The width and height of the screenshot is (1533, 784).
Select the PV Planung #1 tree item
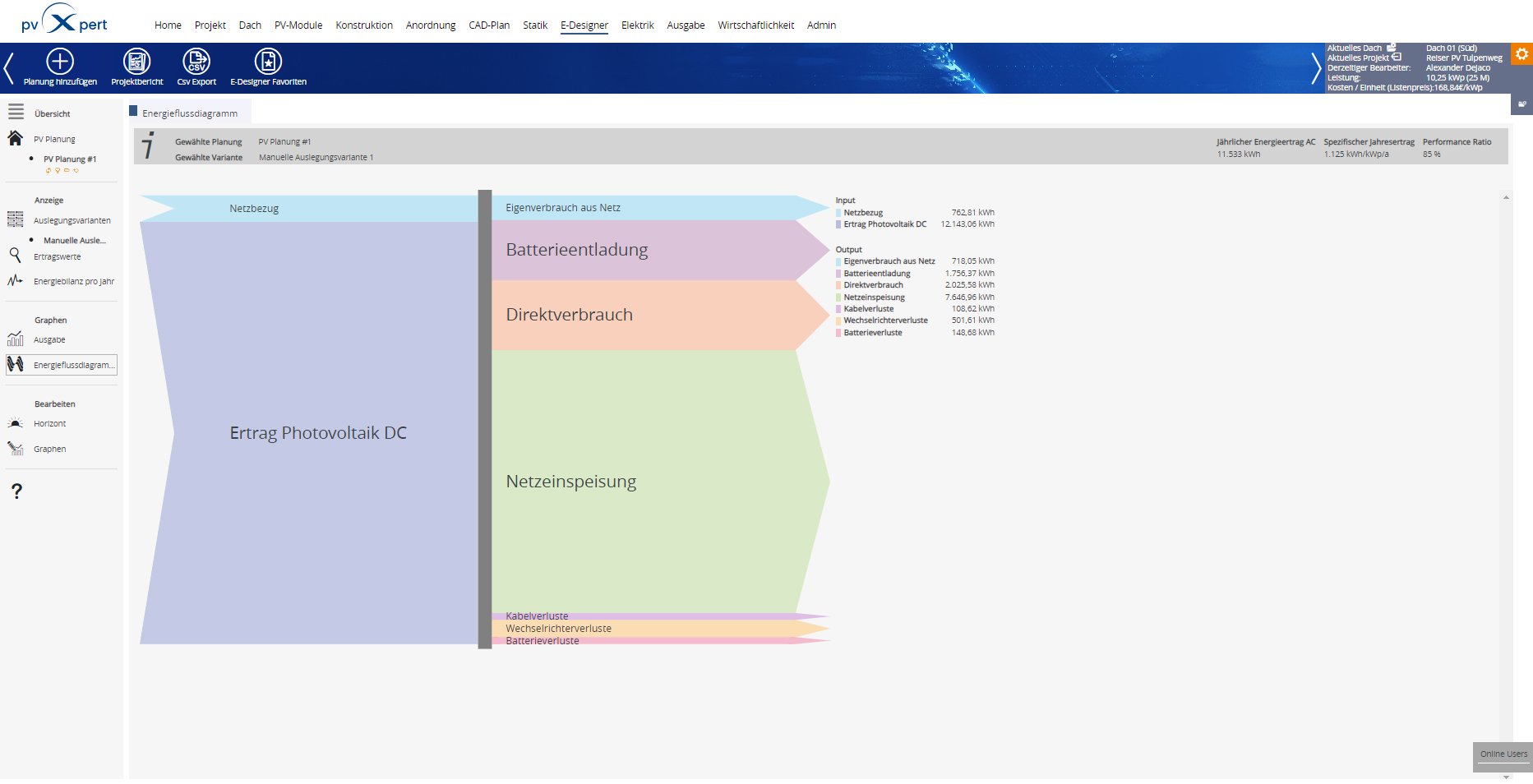(x=70, y=159)
